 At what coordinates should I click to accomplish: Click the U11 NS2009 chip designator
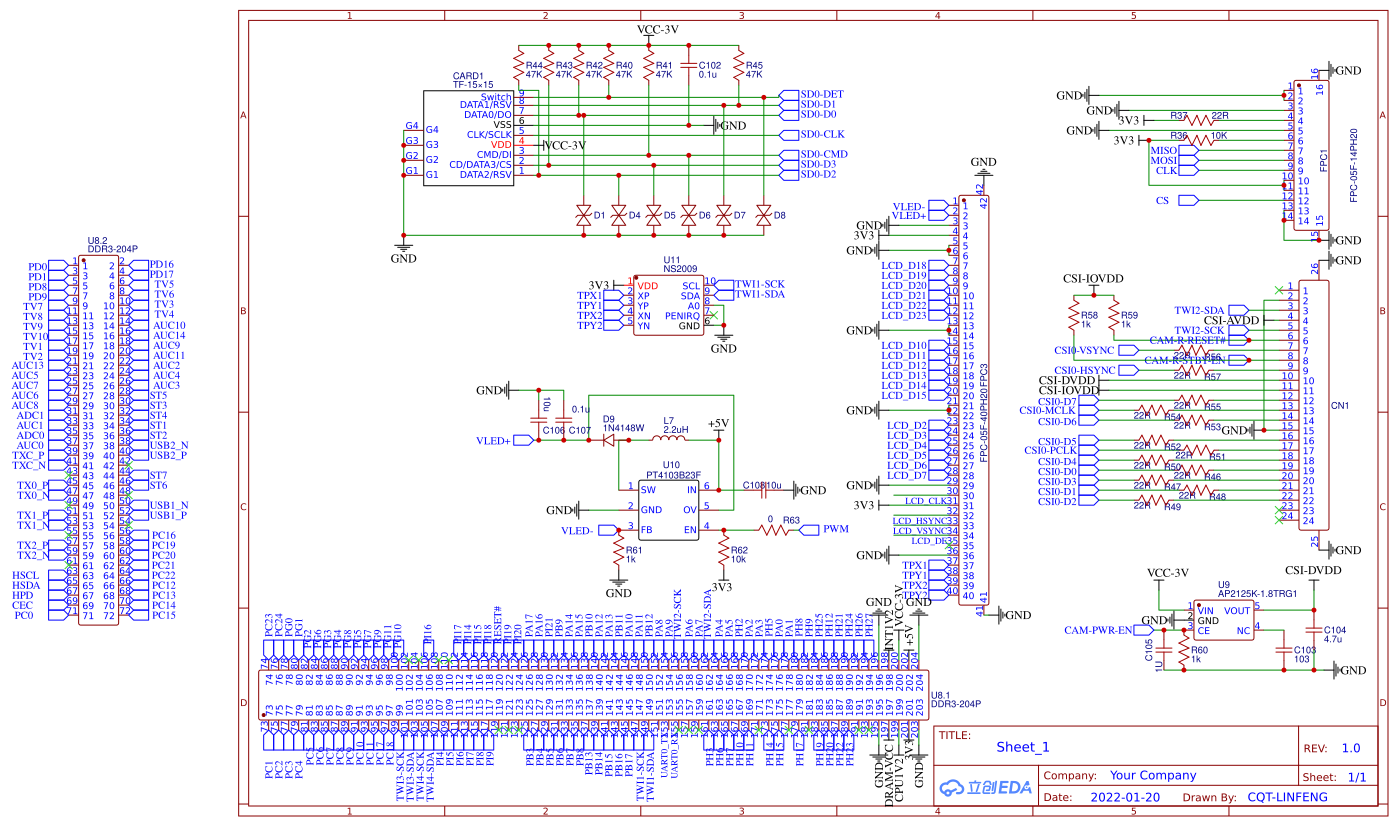(x=680, y=265)
